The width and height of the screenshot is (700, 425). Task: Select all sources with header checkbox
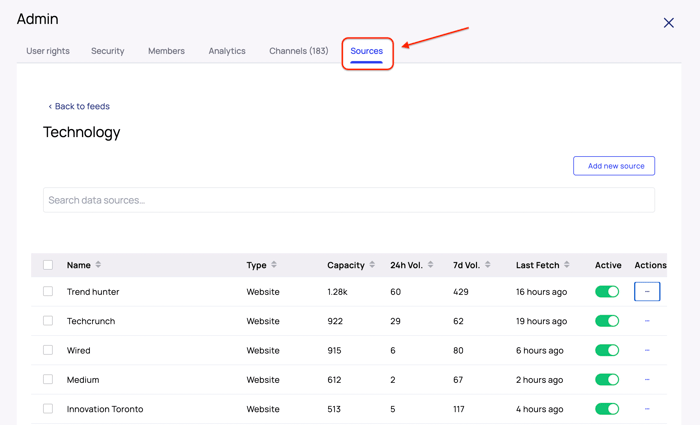click(48, 265)
